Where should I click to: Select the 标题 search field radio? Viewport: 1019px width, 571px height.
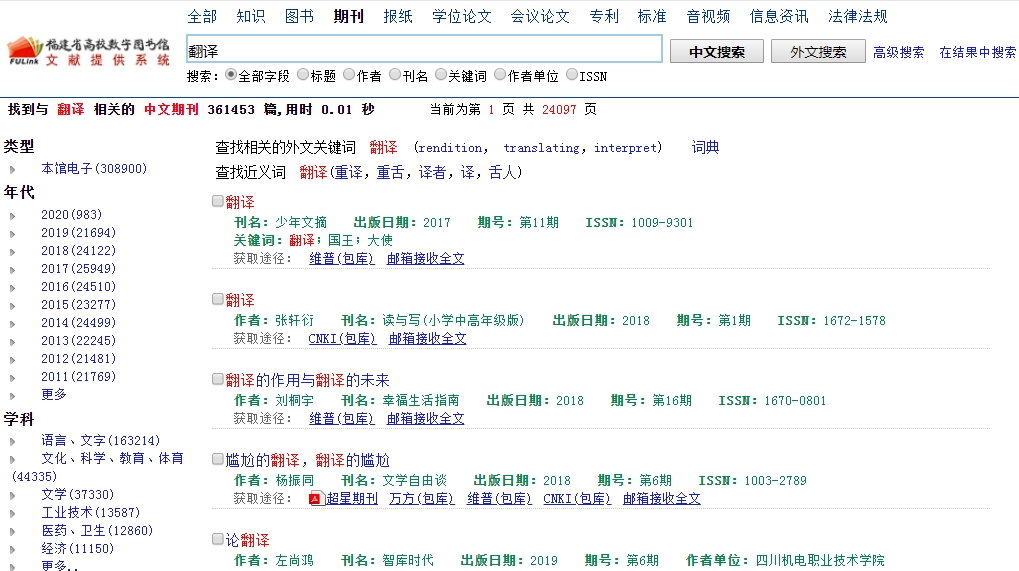coord(303,75)
